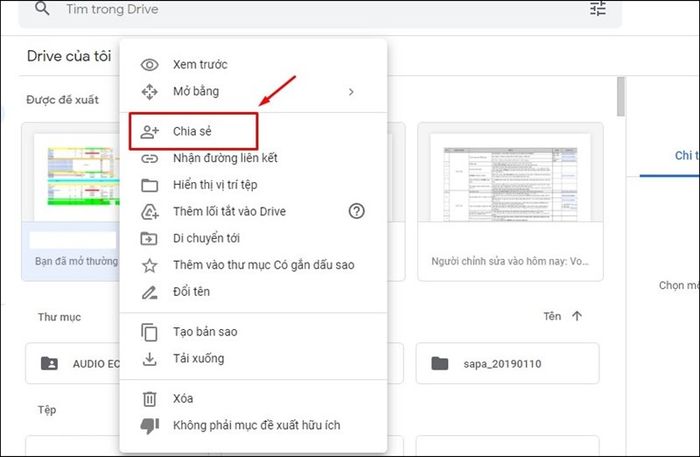Image resolution: width=700 pixels, height=457 pixels.
Task: Click the Drive shortcut icon beside Thêm lối tắt
Action: [150, 212]
